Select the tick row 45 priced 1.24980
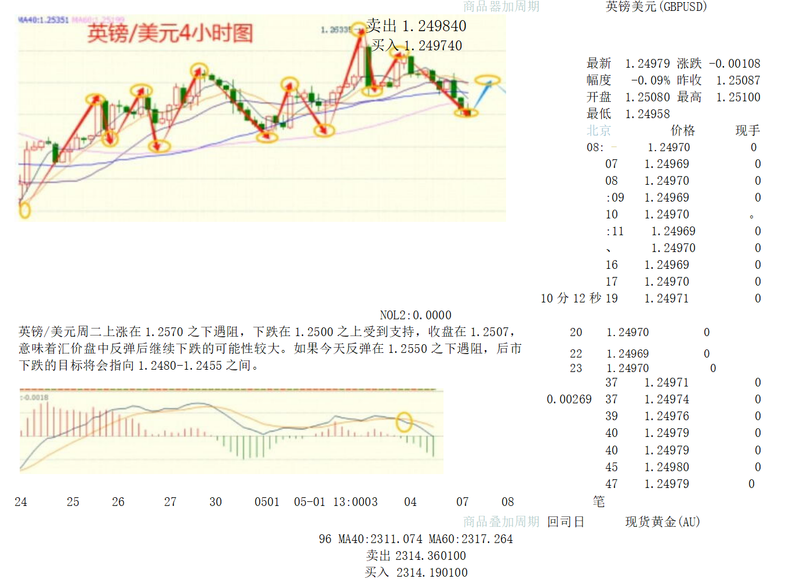 point(683,467)
